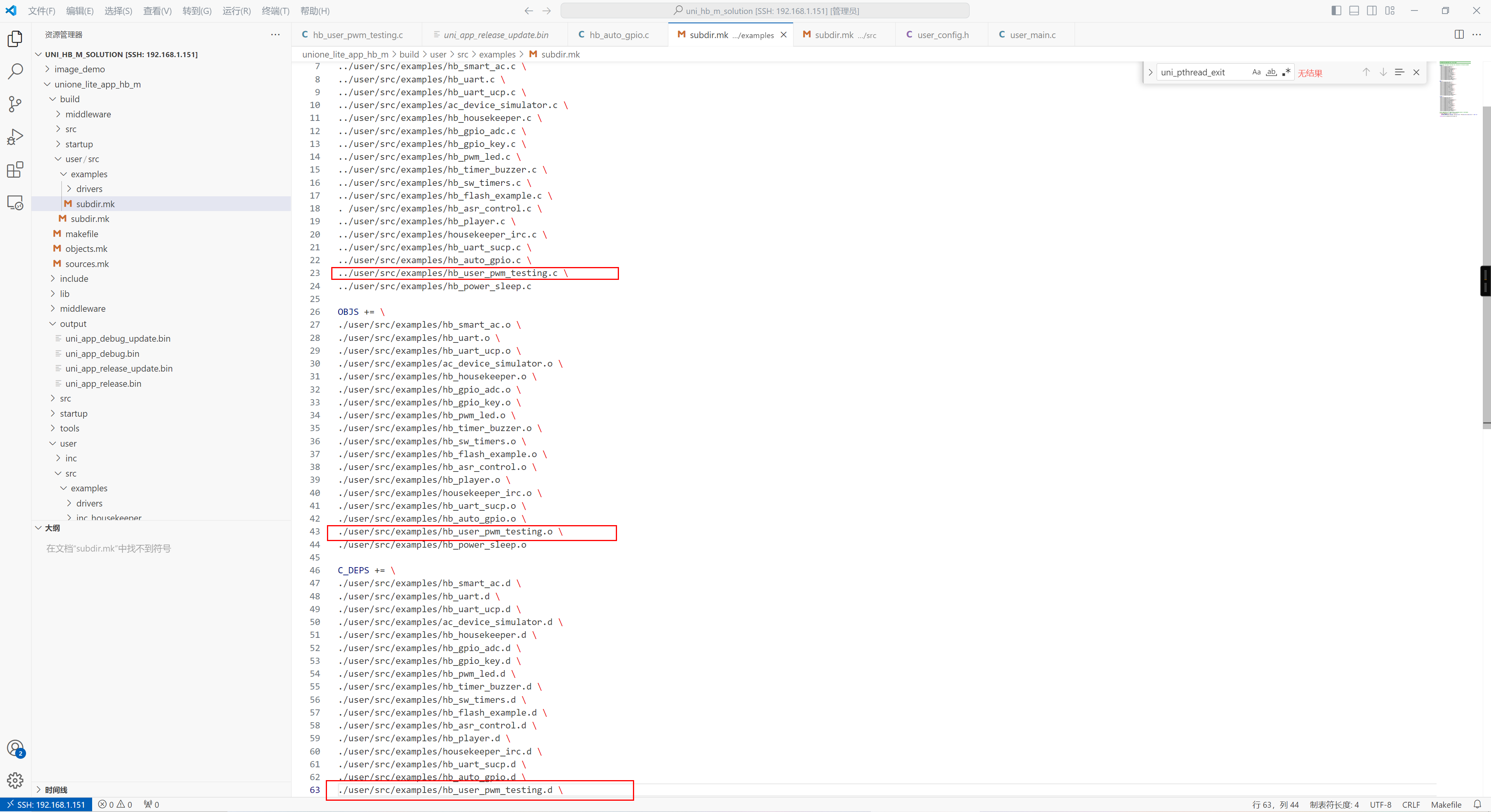The height and width of the screenshot is (812, 1491).
Task: Open the Manage gear menu
Action: point(15,781)
